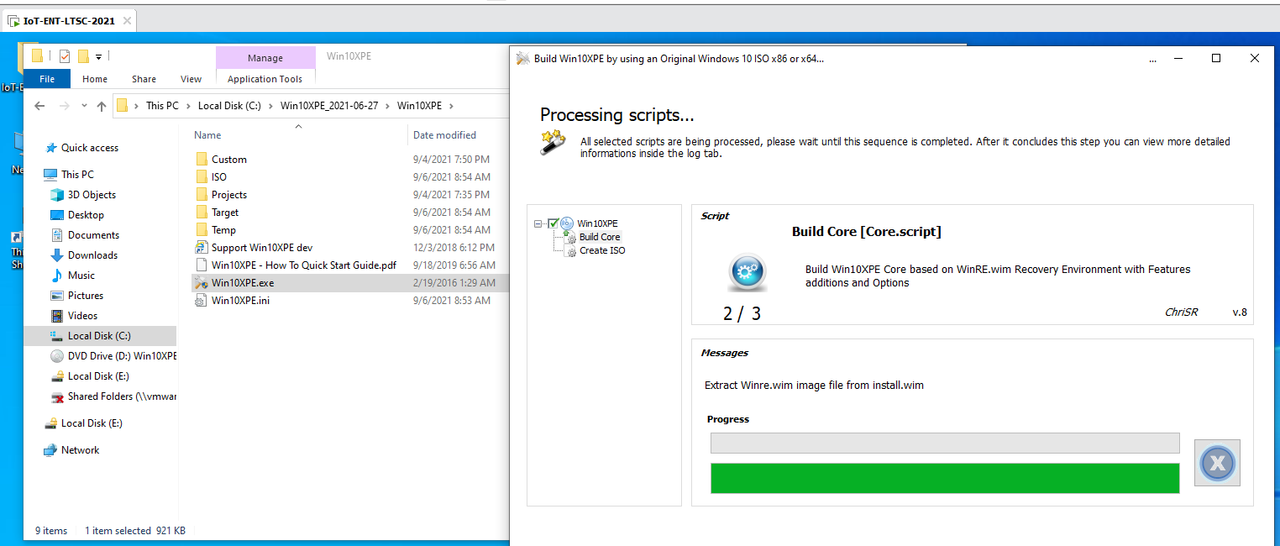This screenshot has width=1280, height=546.
Task: Select the Temp folder
Action: point(224,230)
